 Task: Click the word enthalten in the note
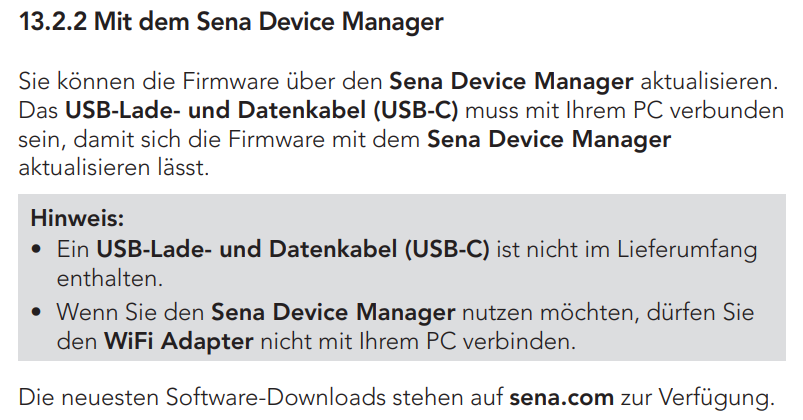coord(106,276)
